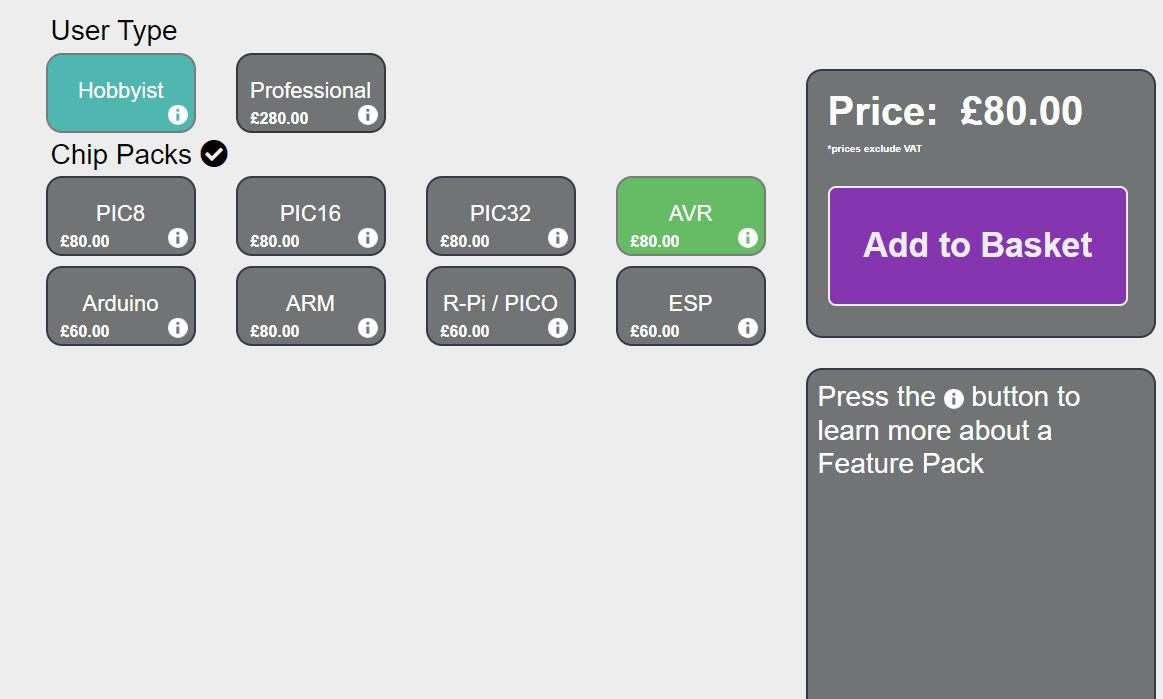
Task: Click Chip Packs checkmark icon
Action: [214, 154]
